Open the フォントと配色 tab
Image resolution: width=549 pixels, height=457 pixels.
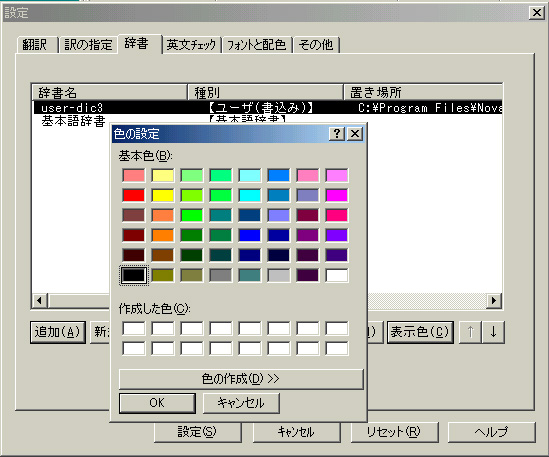(257, 45)
